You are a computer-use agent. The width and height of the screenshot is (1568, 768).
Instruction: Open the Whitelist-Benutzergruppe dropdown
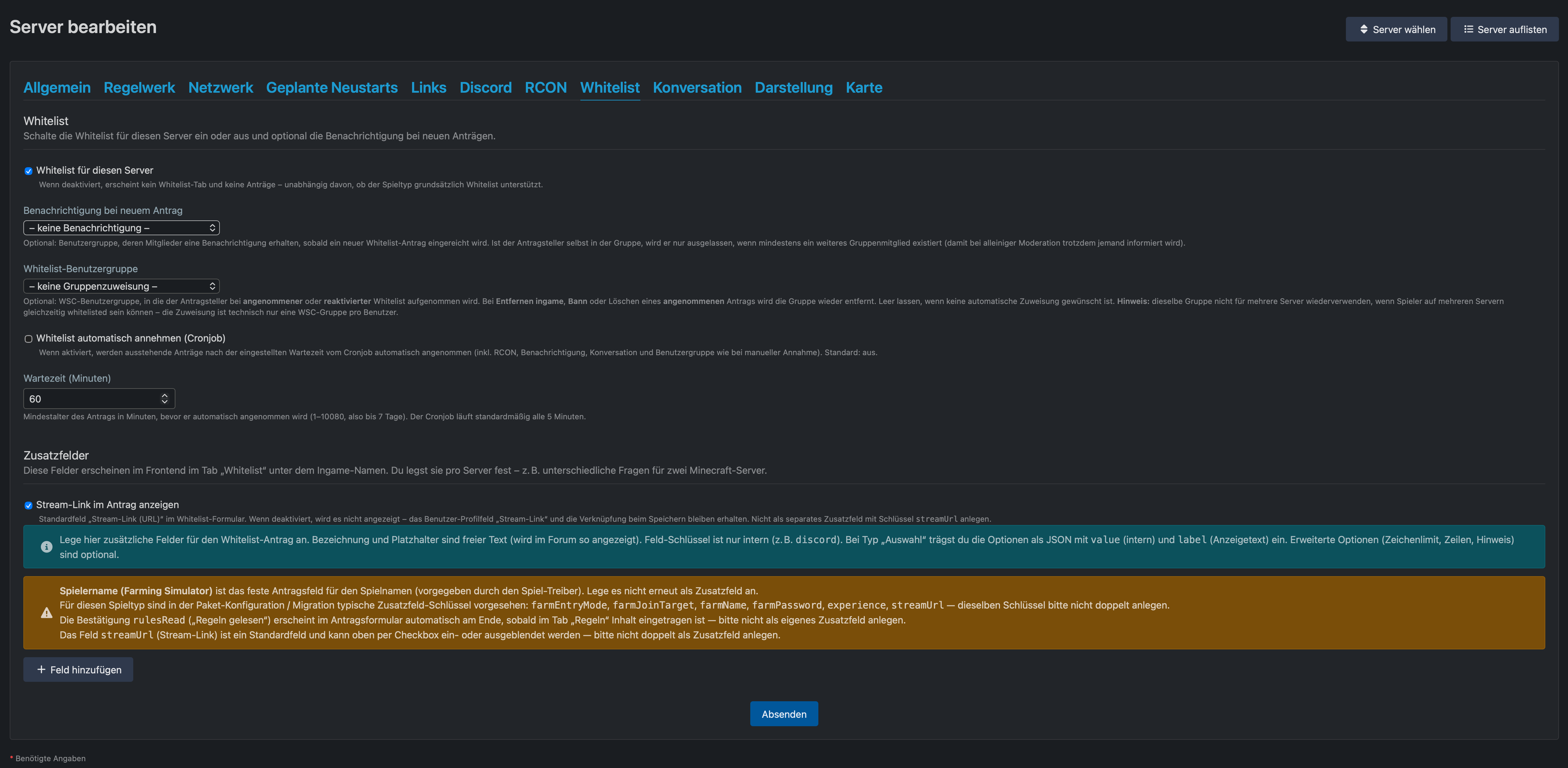pyautogui.click(x=121, y=286)
